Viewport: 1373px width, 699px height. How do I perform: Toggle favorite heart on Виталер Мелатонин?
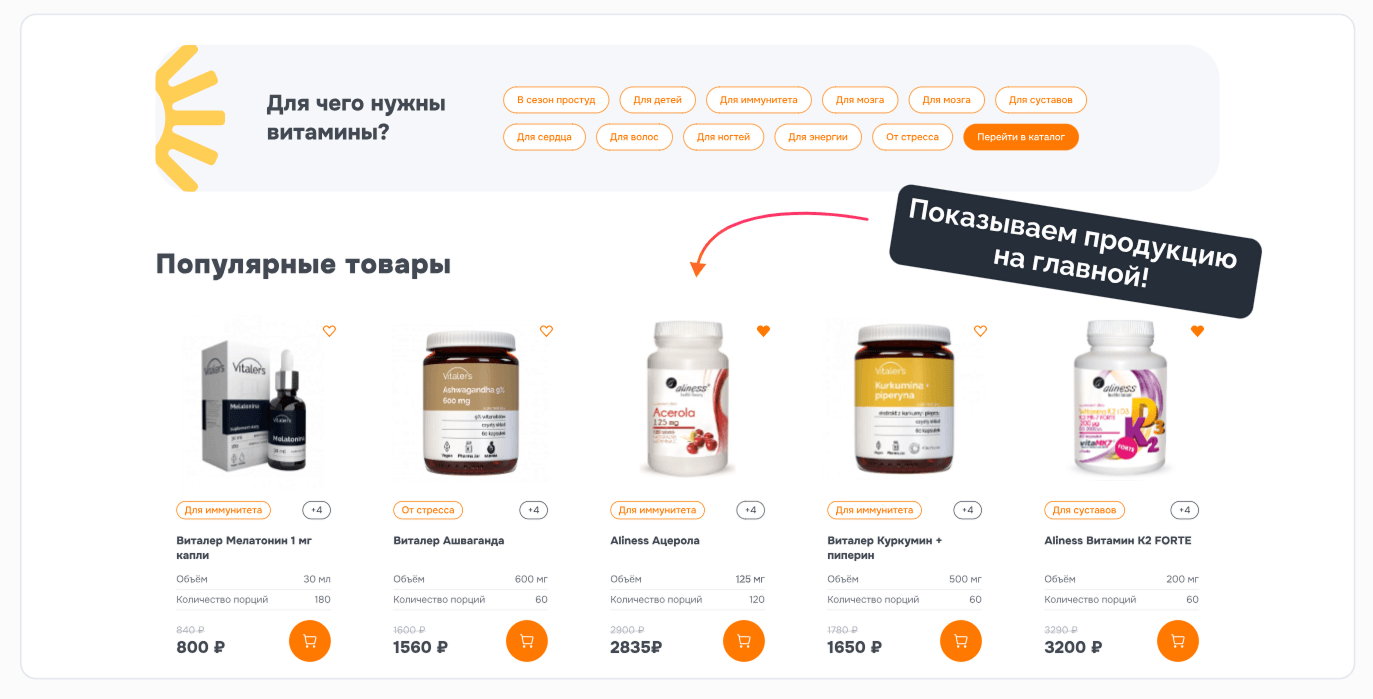click(x=330, y=331)
